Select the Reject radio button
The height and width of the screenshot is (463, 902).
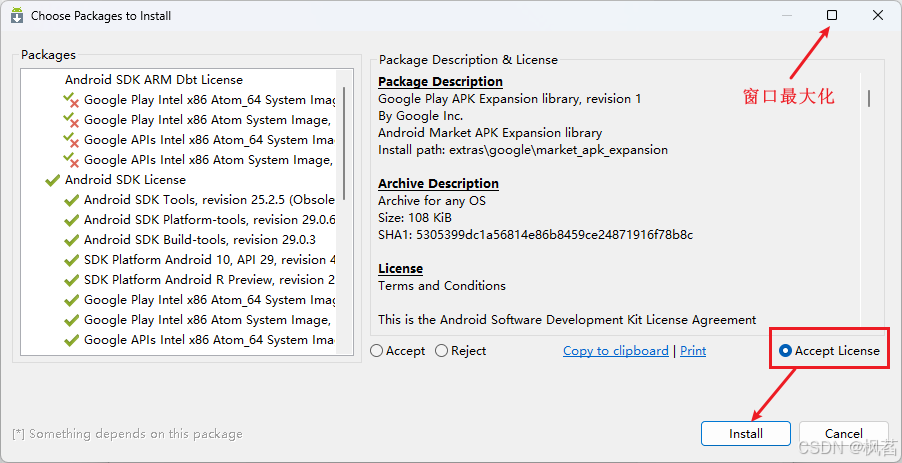[x=442, y=351]
